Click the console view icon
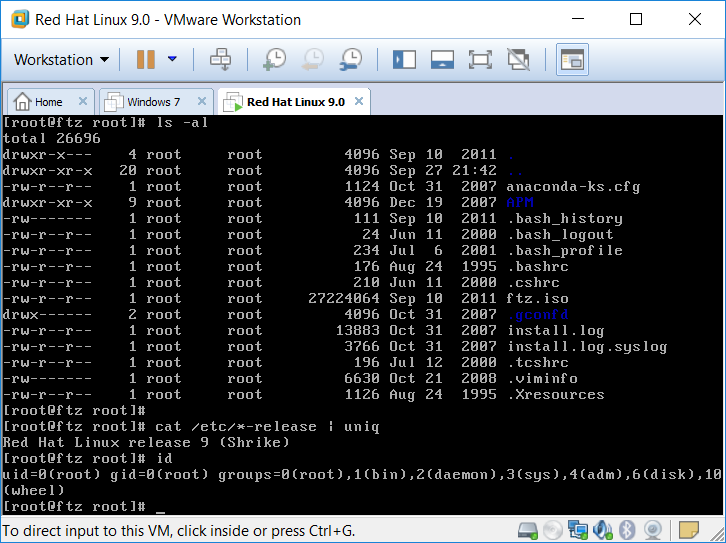Image resolution: width=726 pixels, height=543 pixels. (x=571, y=60)
